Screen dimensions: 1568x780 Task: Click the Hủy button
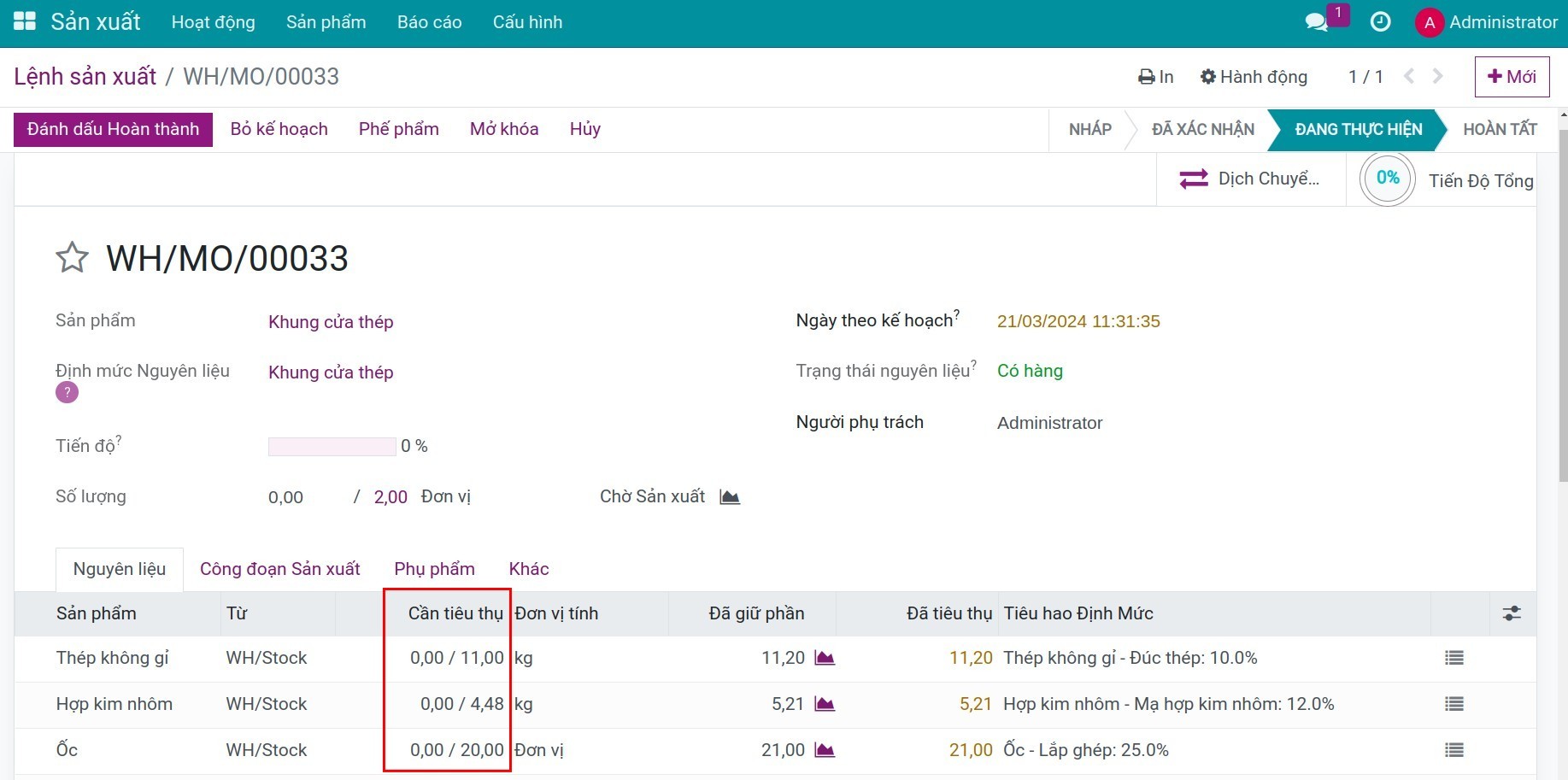point(585,129)
